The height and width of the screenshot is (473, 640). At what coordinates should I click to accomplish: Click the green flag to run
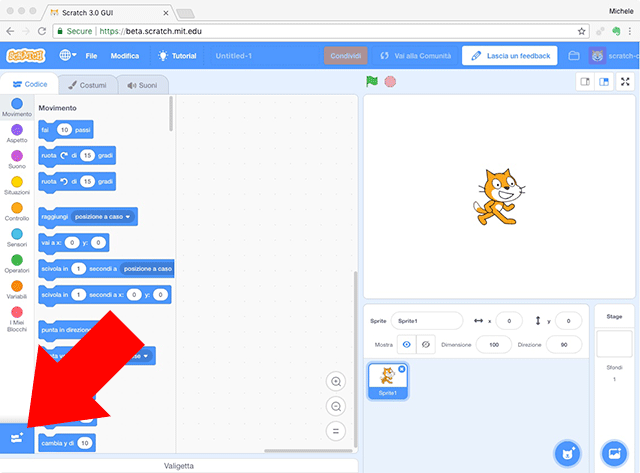374,81
